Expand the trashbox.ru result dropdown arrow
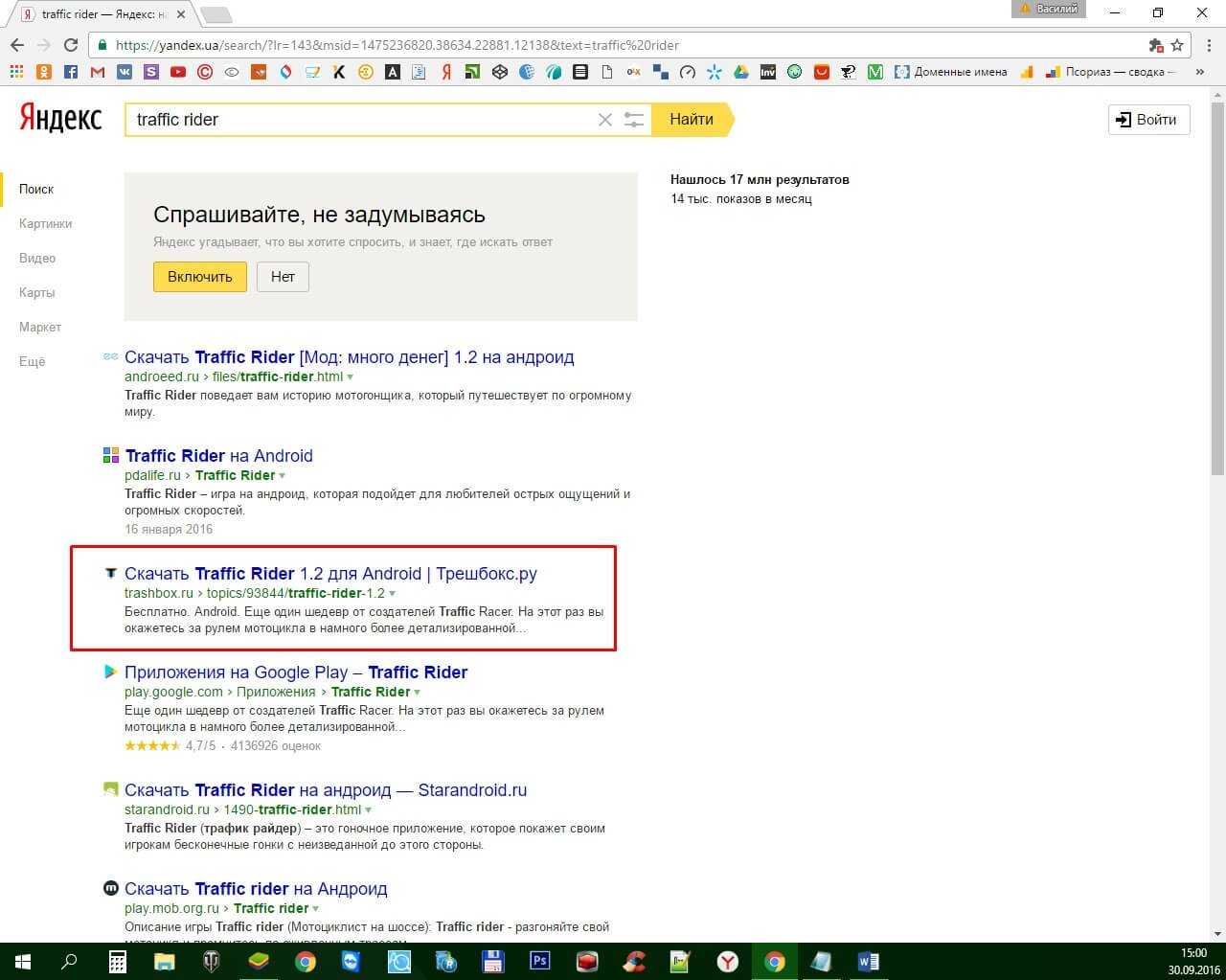Viewport: 1226px width, 980px height. [393, 594]
